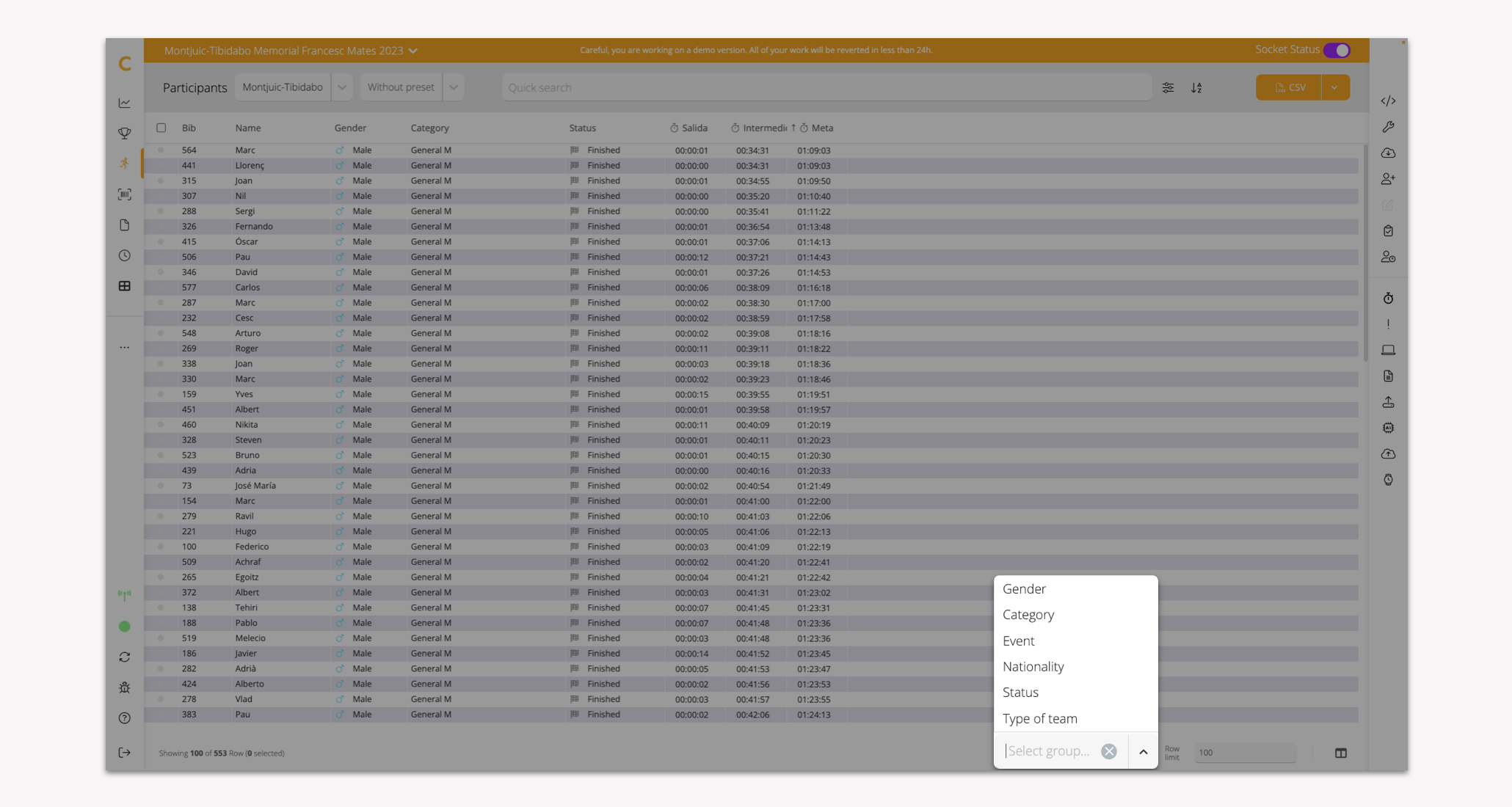Expand the CSV export options arrow
Screen dimensions: 1512x807
tap(1335, 87)
